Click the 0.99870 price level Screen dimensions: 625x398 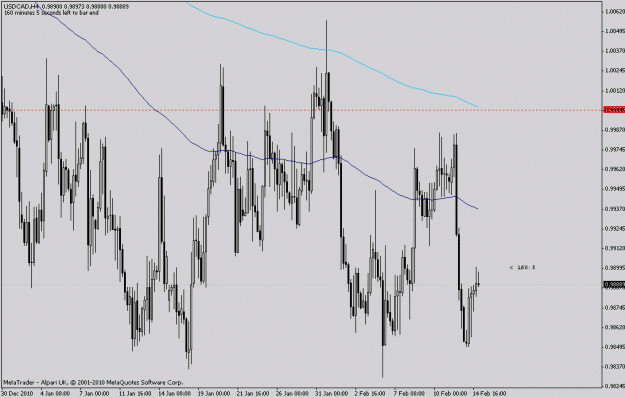click(x=615, y=130)
